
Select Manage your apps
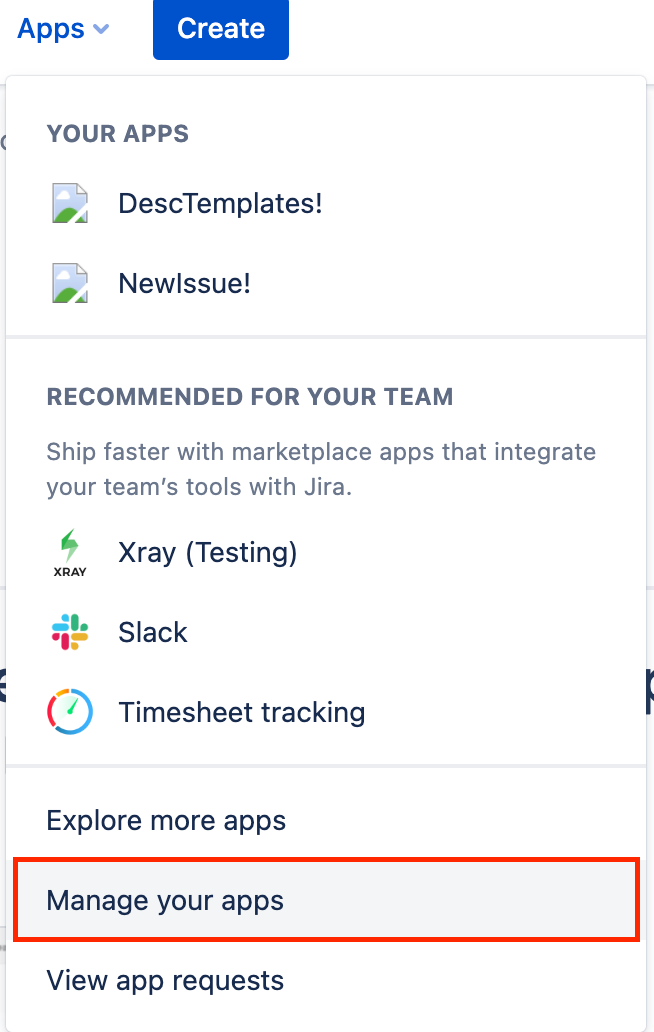click(165, 901)
